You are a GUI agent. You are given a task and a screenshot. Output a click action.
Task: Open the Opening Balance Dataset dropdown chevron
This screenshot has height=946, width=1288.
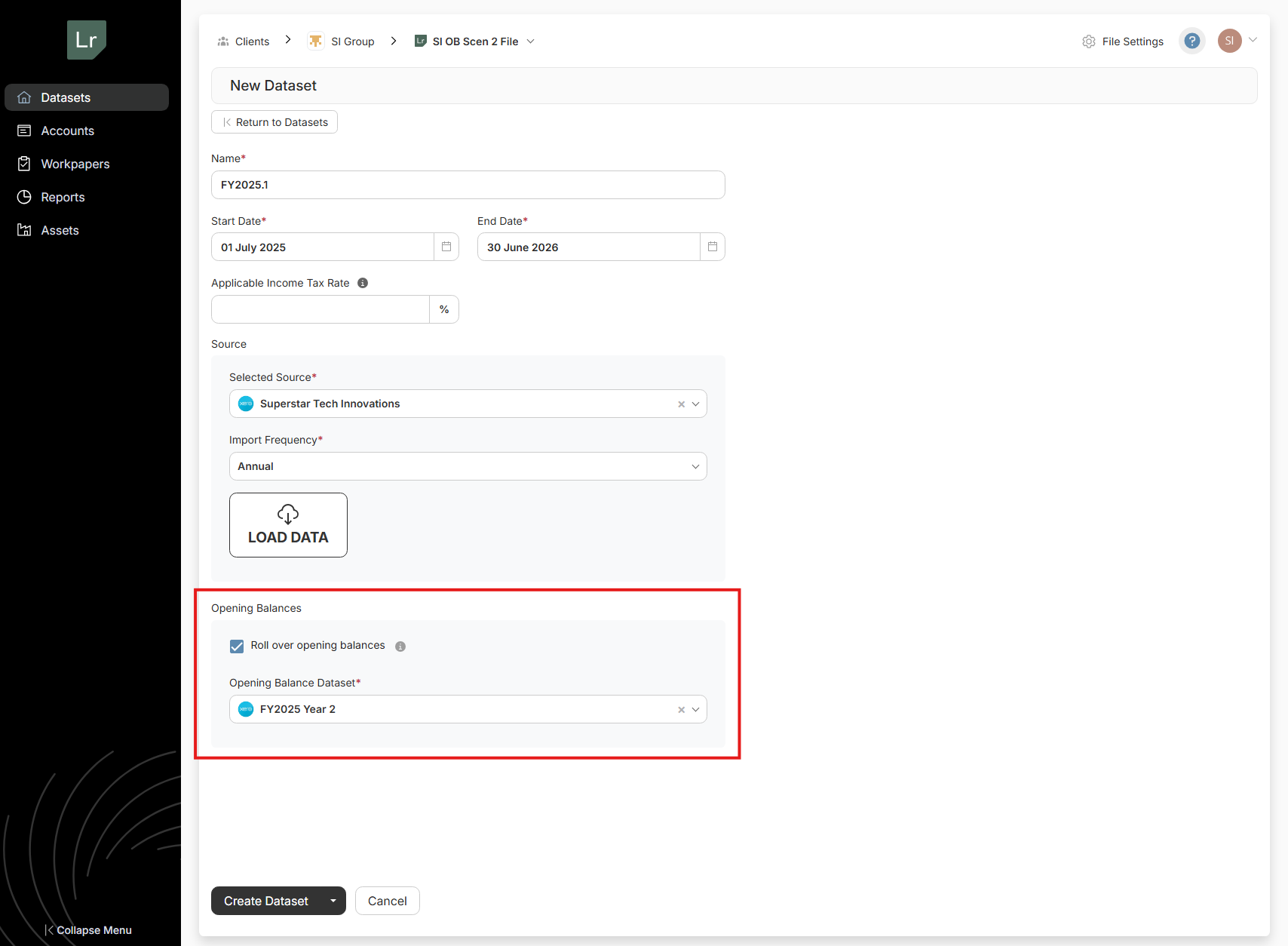(x=696, y=710)
